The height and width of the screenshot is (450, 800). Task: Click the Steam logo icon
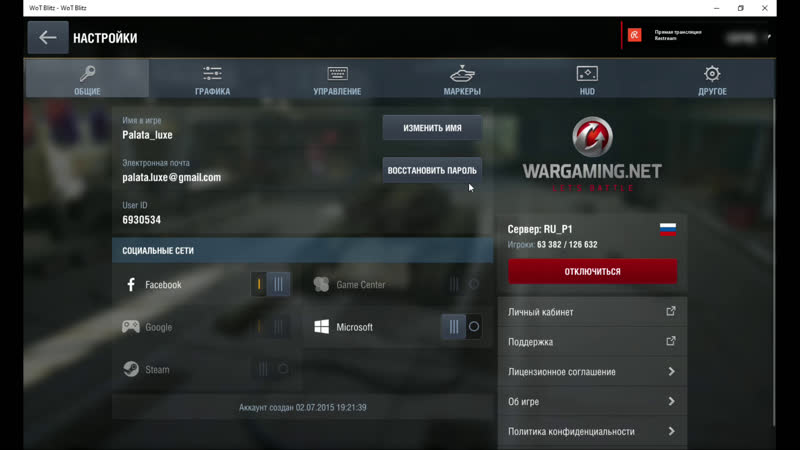tap(131, 369)
